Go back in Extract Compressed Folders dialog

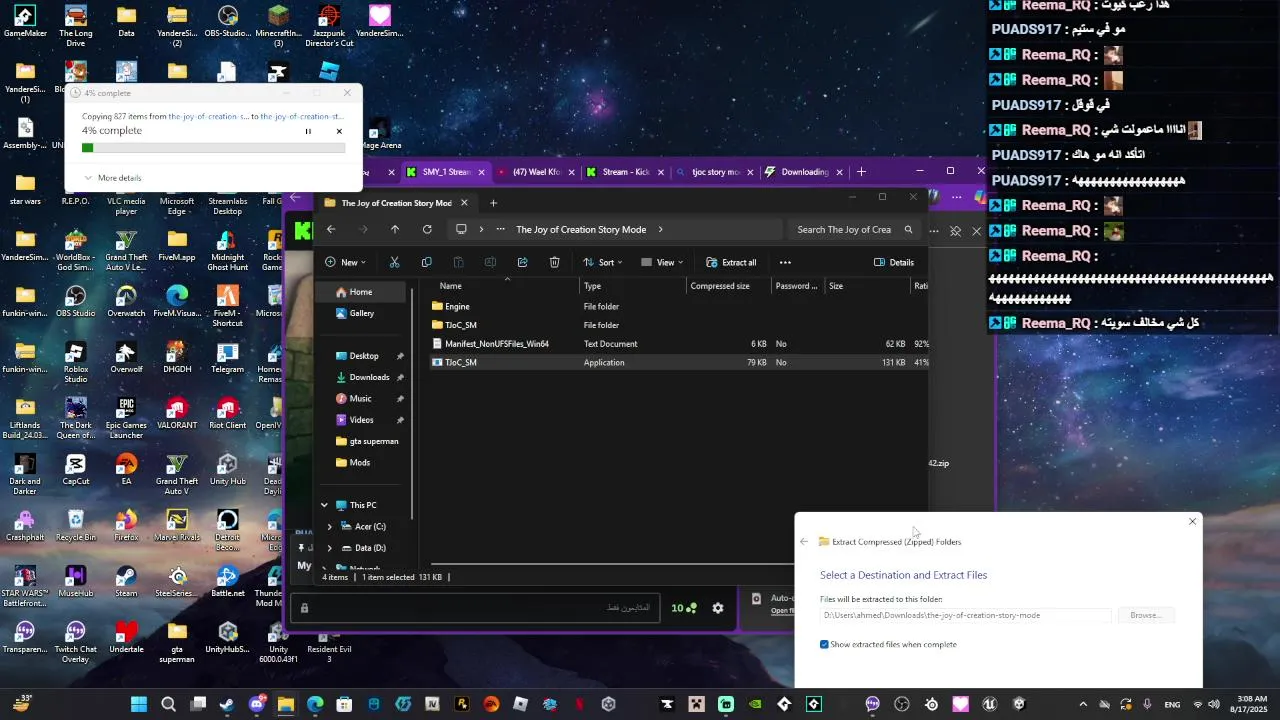[x=804, y=542]
